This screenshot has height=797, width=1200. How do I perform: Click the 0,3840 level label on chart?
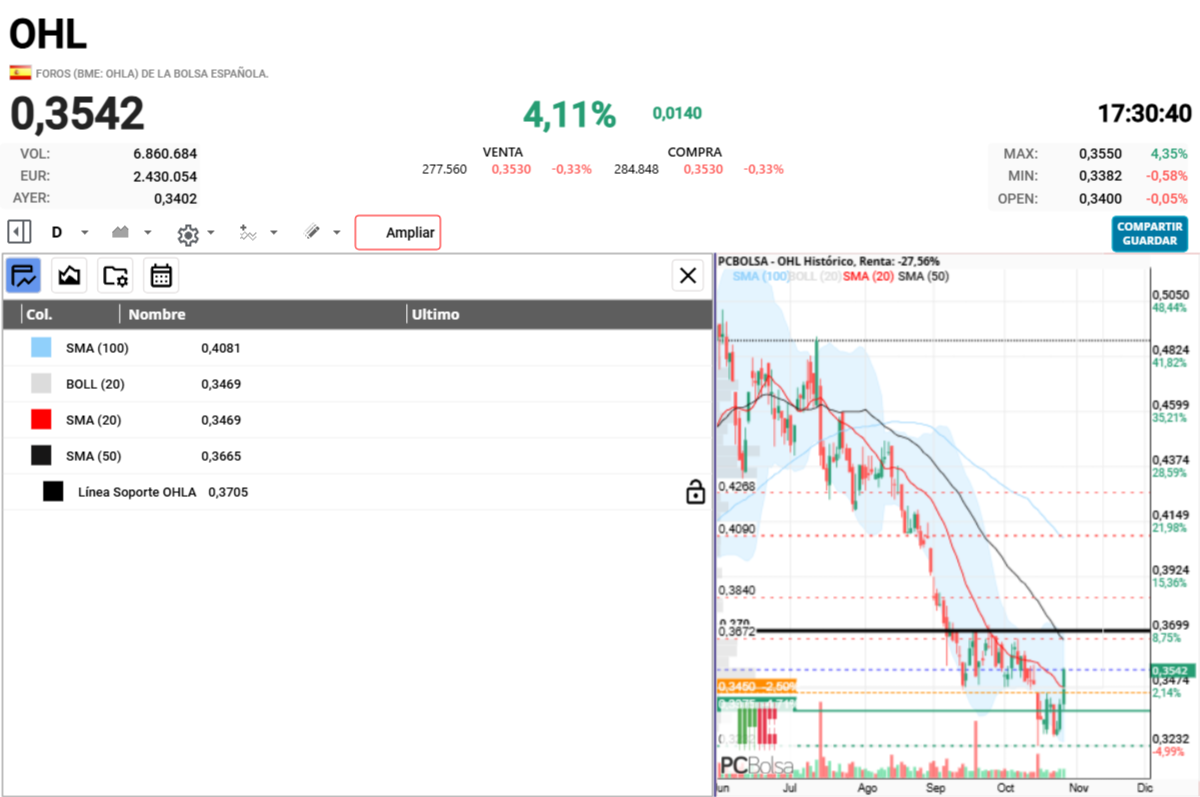point(737,590)
